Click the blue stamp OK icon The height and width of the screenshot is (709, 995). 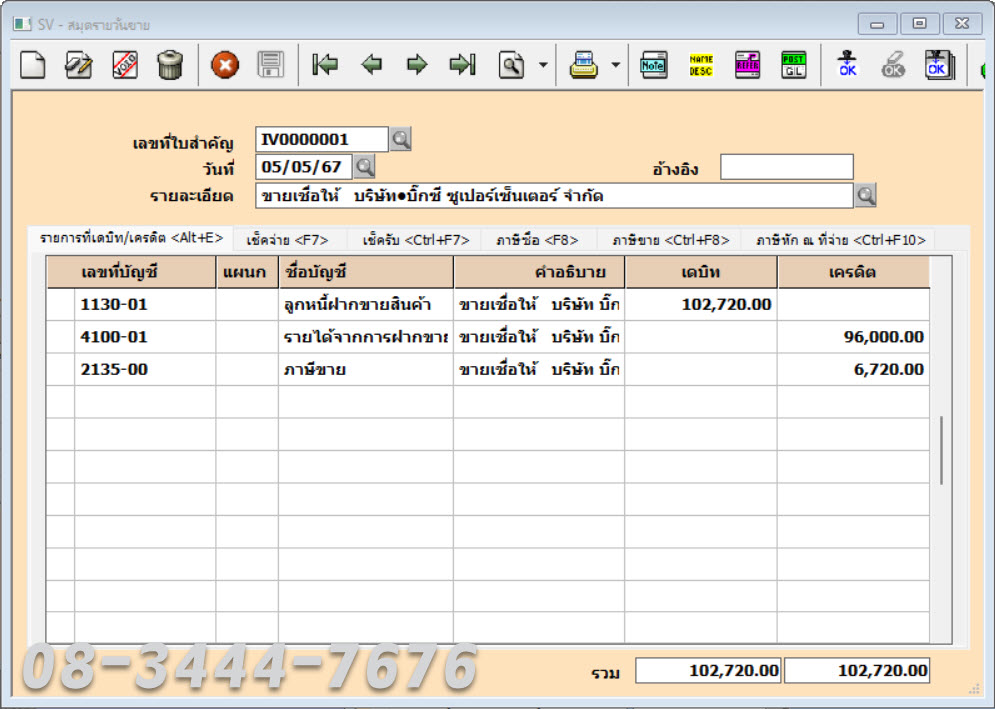click(848, 65)
